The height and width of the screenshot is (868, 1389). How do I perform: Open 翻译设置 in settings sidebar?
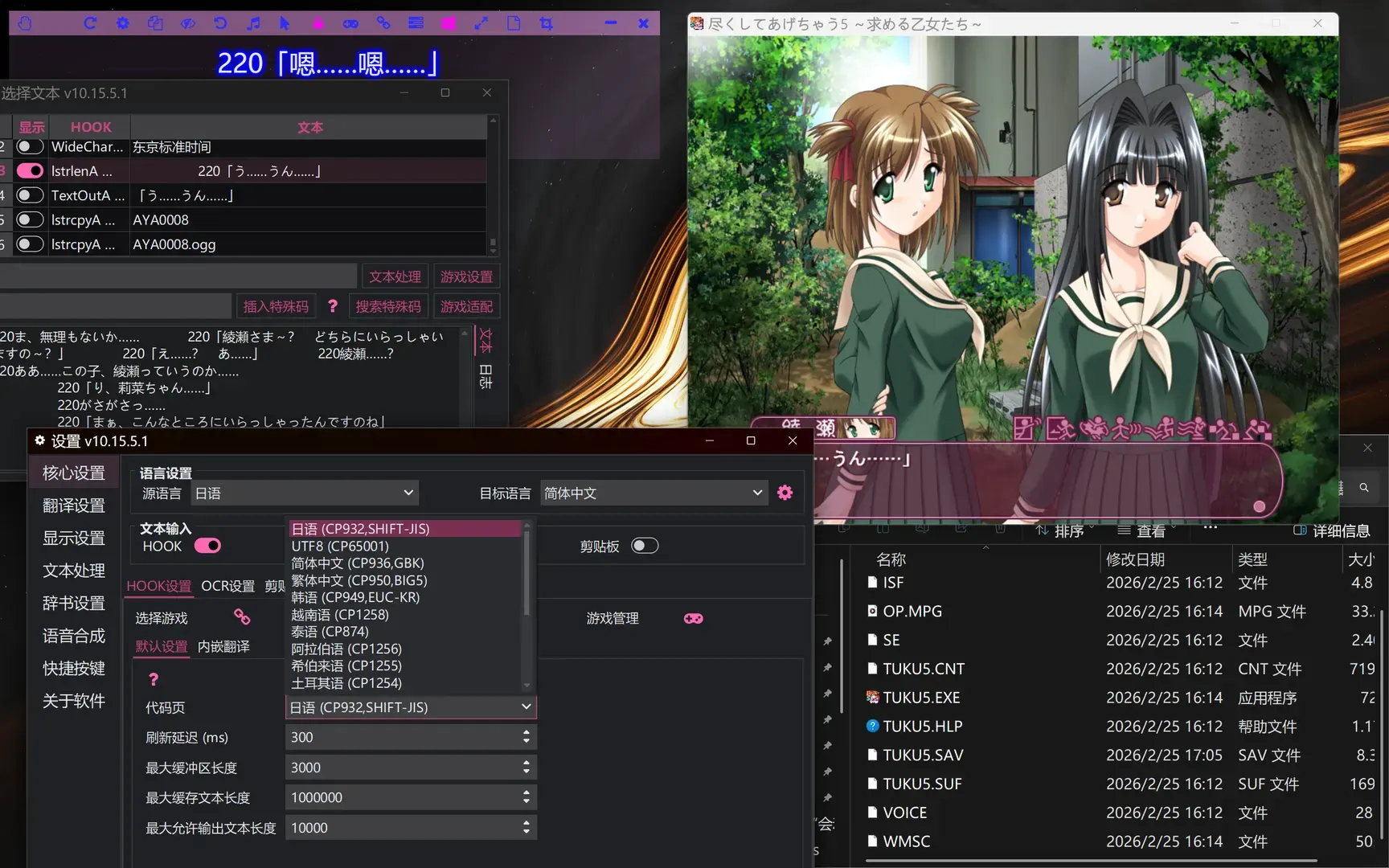[74, 505]
